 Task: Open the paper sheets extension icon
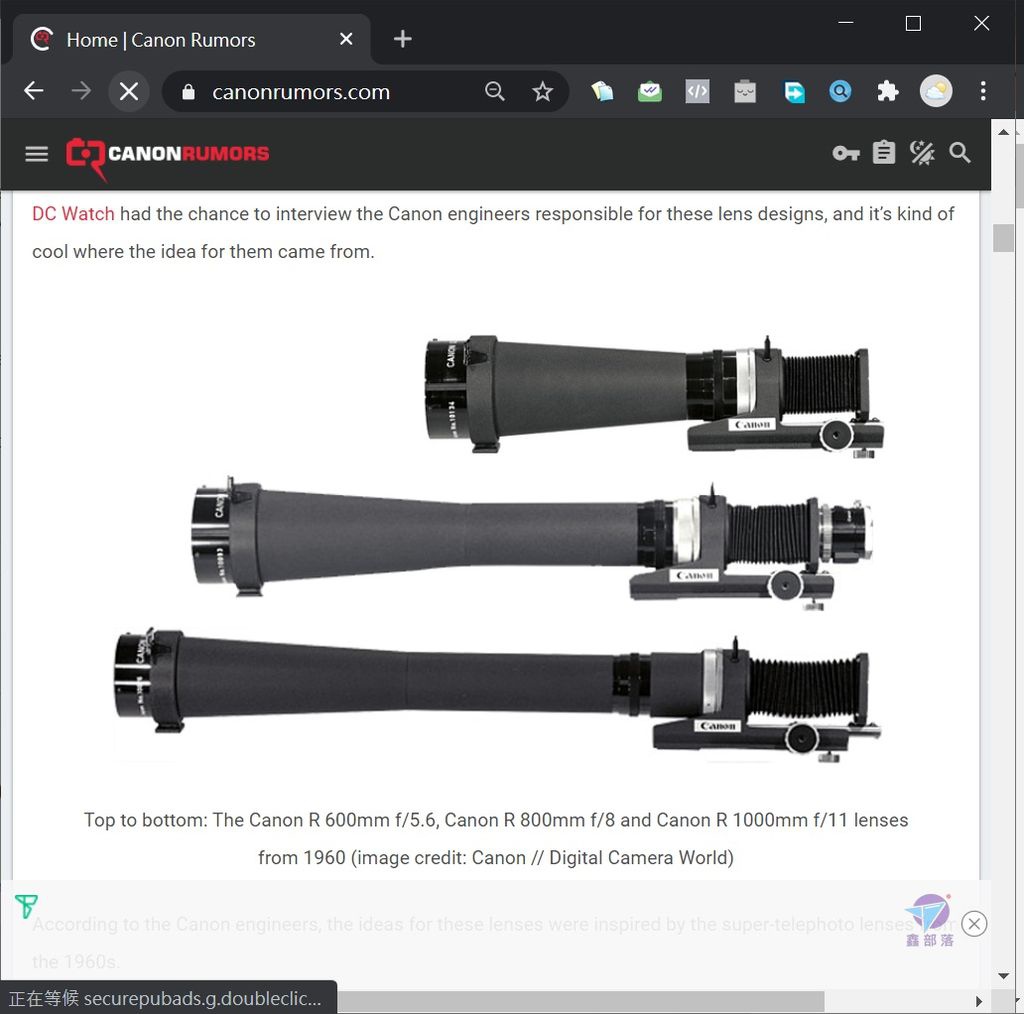602,91
